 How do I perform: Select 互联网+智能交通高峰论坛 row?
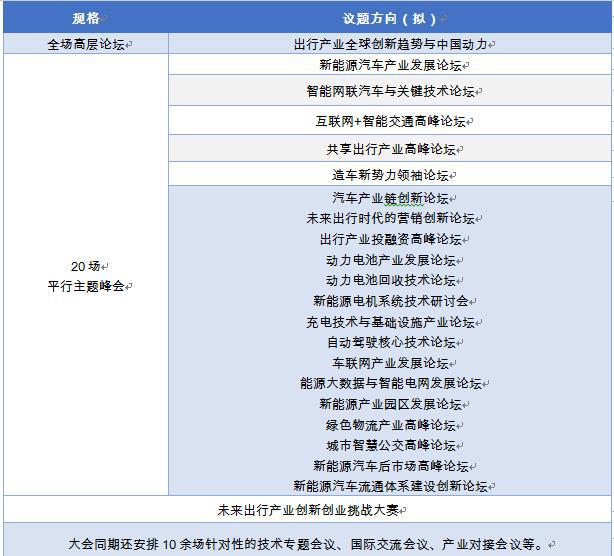(390, 121)
